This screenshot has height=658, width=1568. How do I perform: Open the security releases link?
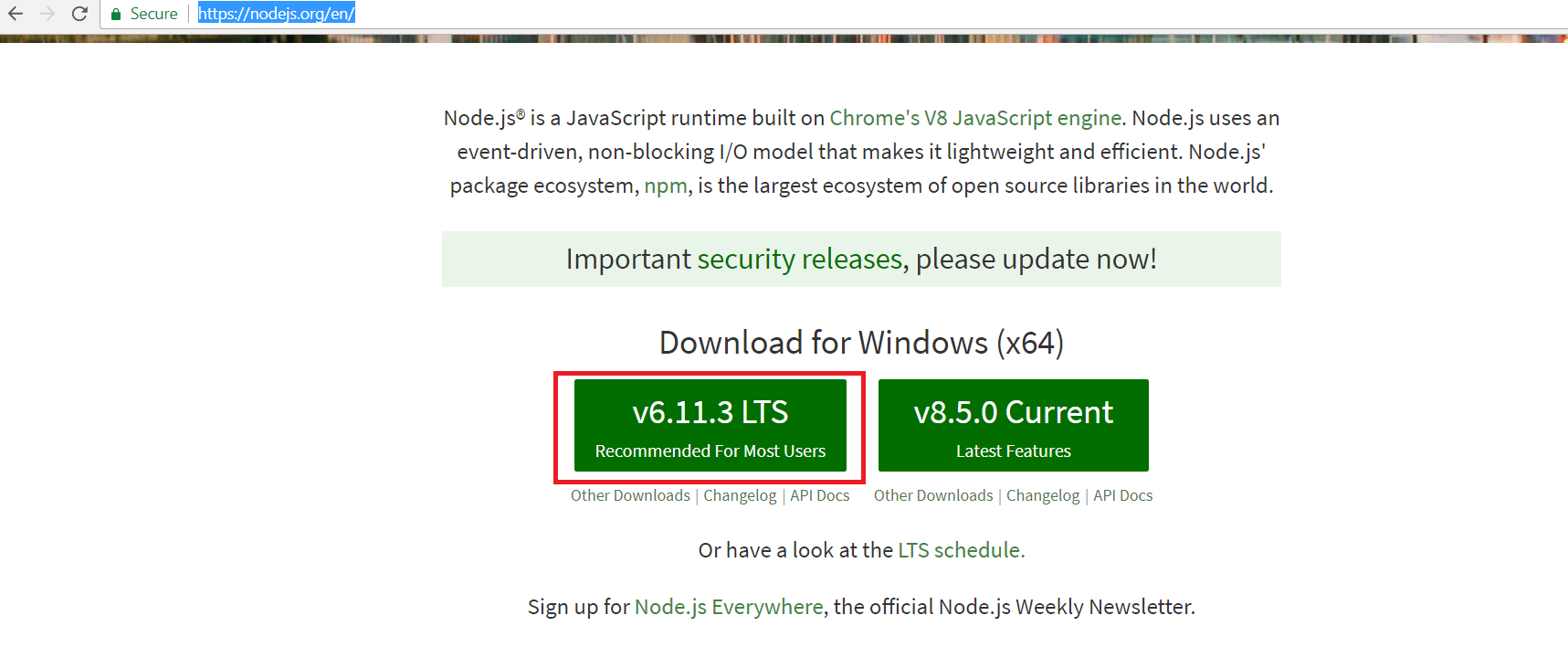click(x=799, y=260)
